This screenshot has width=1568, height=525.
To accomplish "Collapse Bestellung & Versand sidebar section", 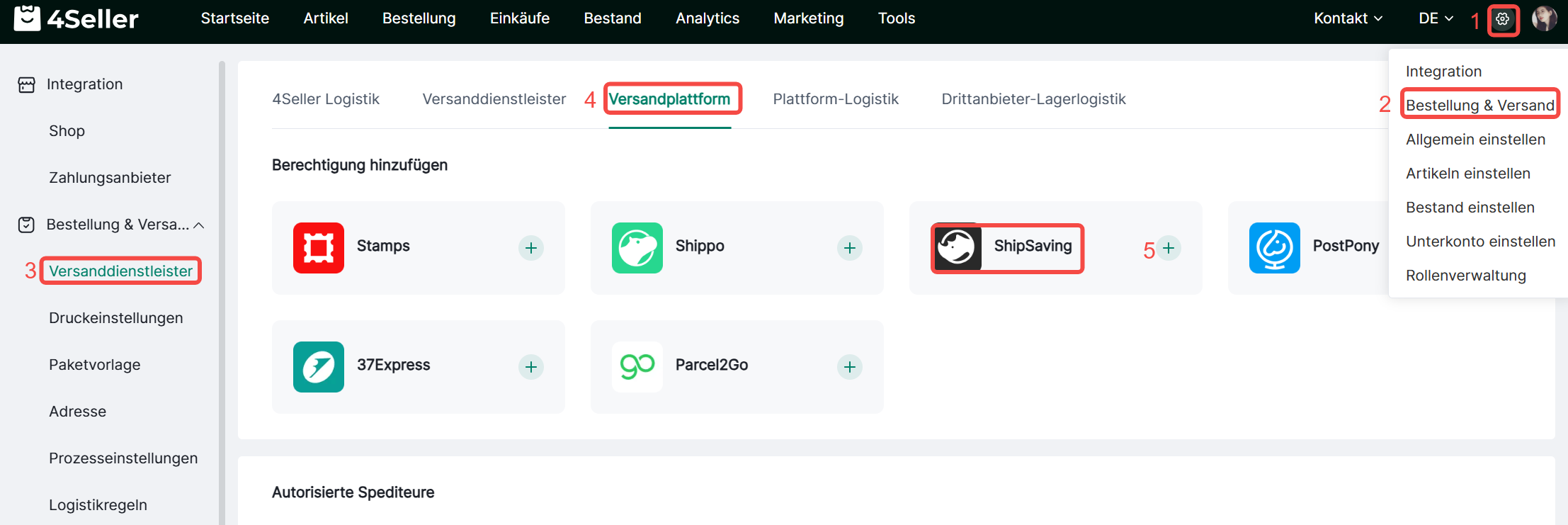I will coord(199,225).
